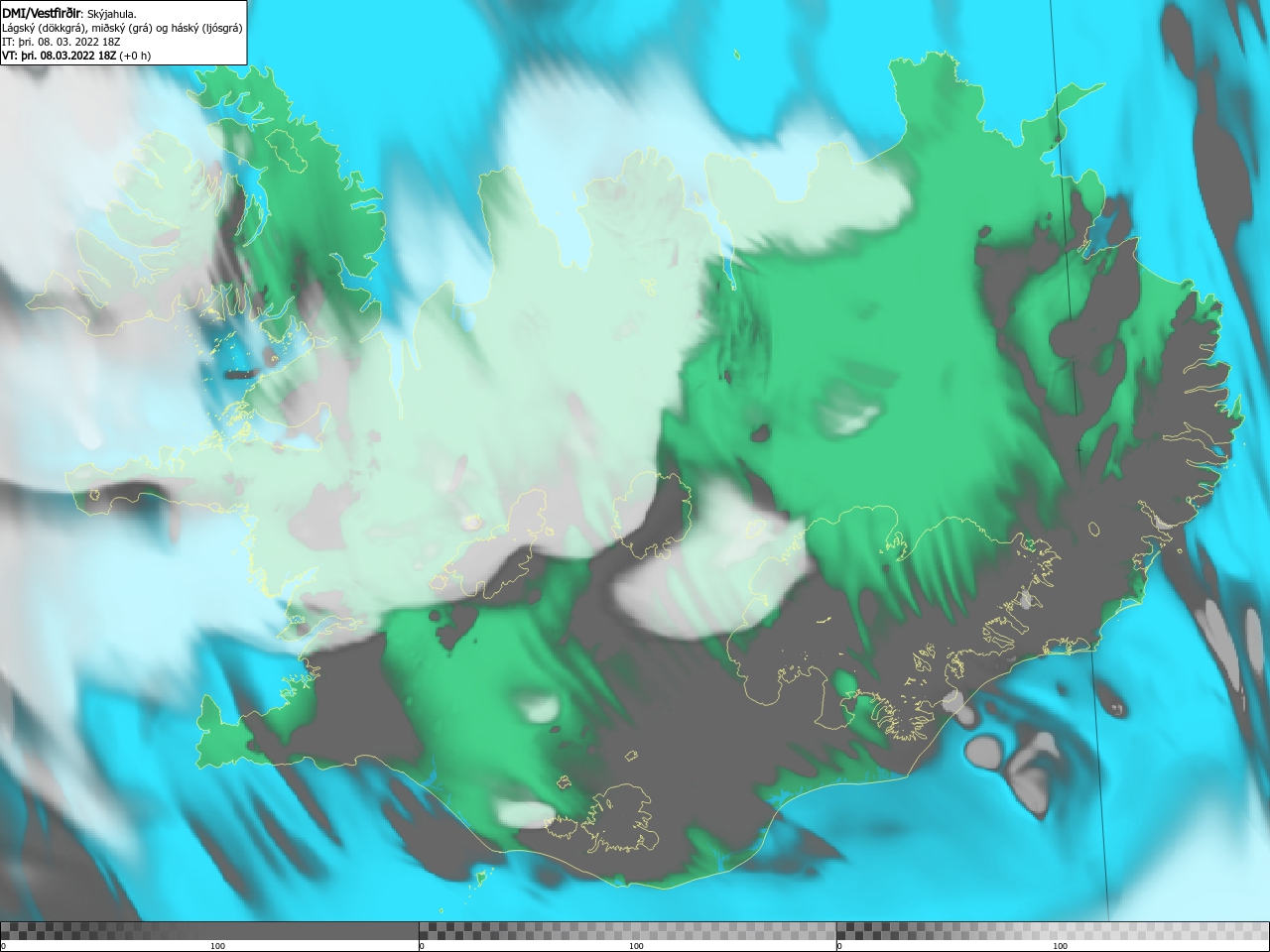Click the low-cloud dark grey colour scale bar
1270x952 pixels.
click(x=209, y=930)
